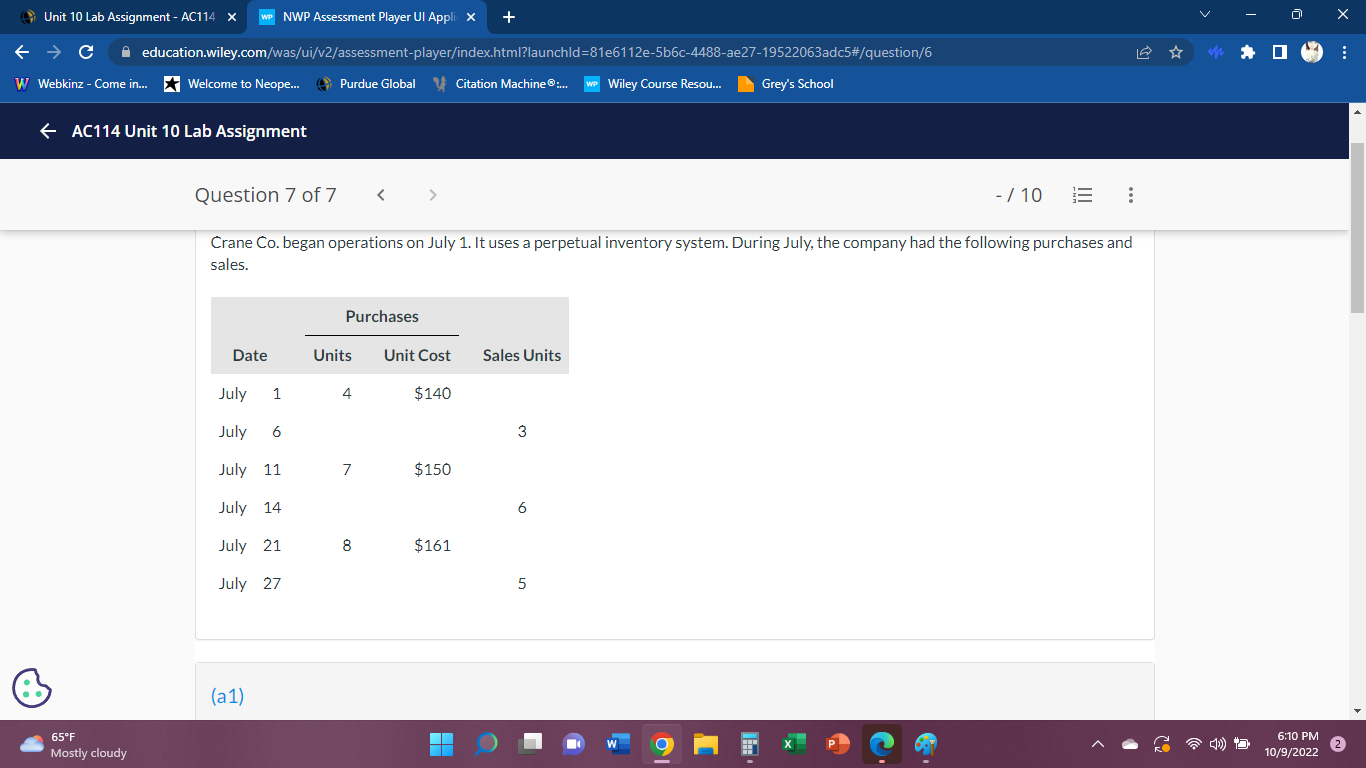Viewport: 1366px width, 768px height.
Task: Open the Wiley Course Resources bookmark
Action: pos(651,84)
